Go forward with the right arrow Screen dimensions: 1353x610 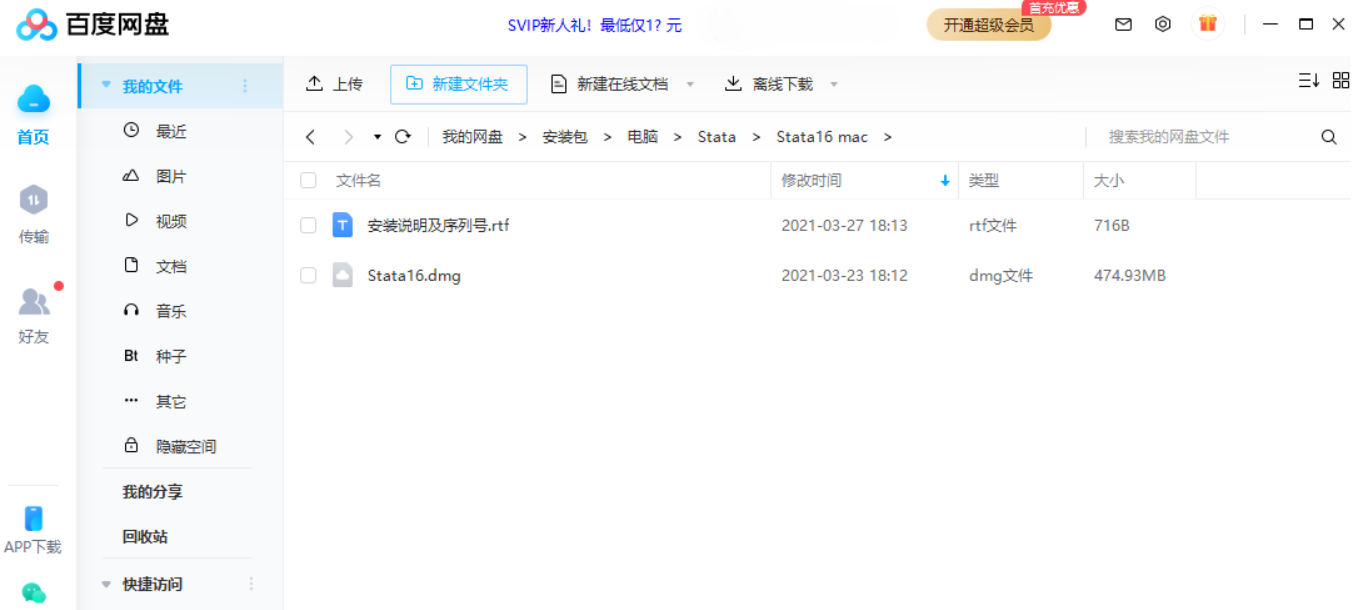(x=348, y=137)
